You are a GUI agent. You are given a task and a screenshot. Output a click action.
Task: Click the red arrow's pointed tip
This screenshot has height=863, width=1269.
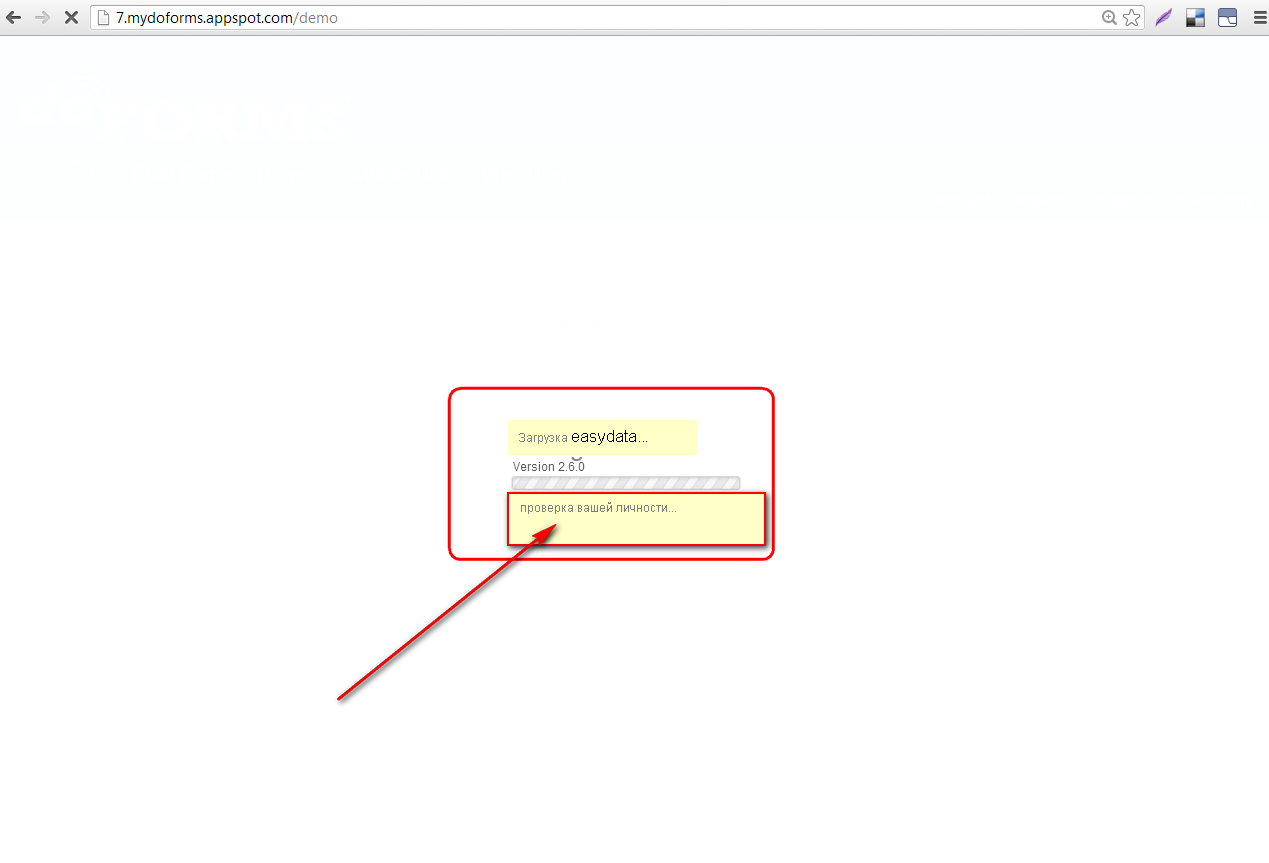[554, 527]
